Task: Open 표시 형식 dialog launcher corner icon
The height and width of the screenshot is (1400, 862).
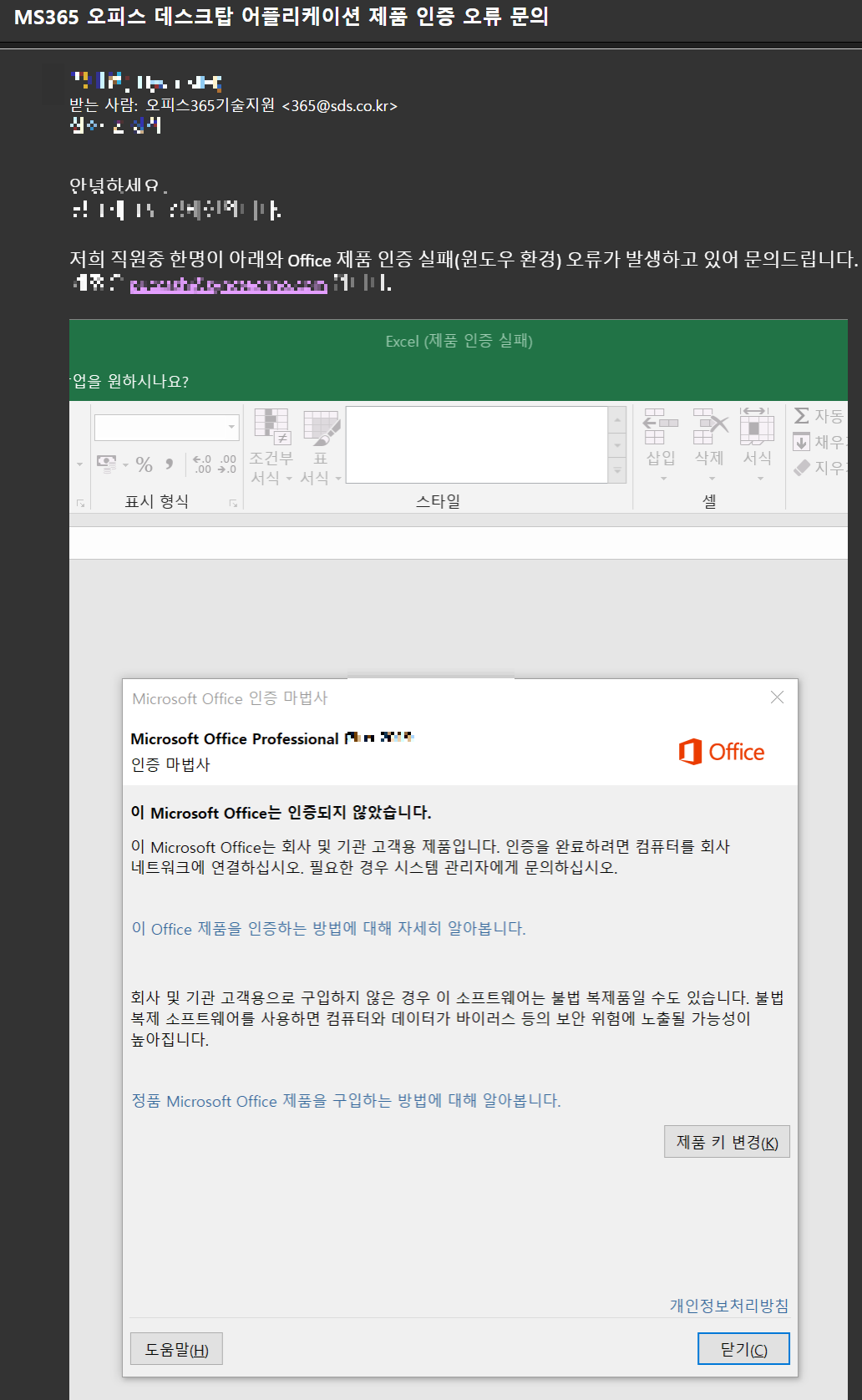Action: (x=233, y=503)
